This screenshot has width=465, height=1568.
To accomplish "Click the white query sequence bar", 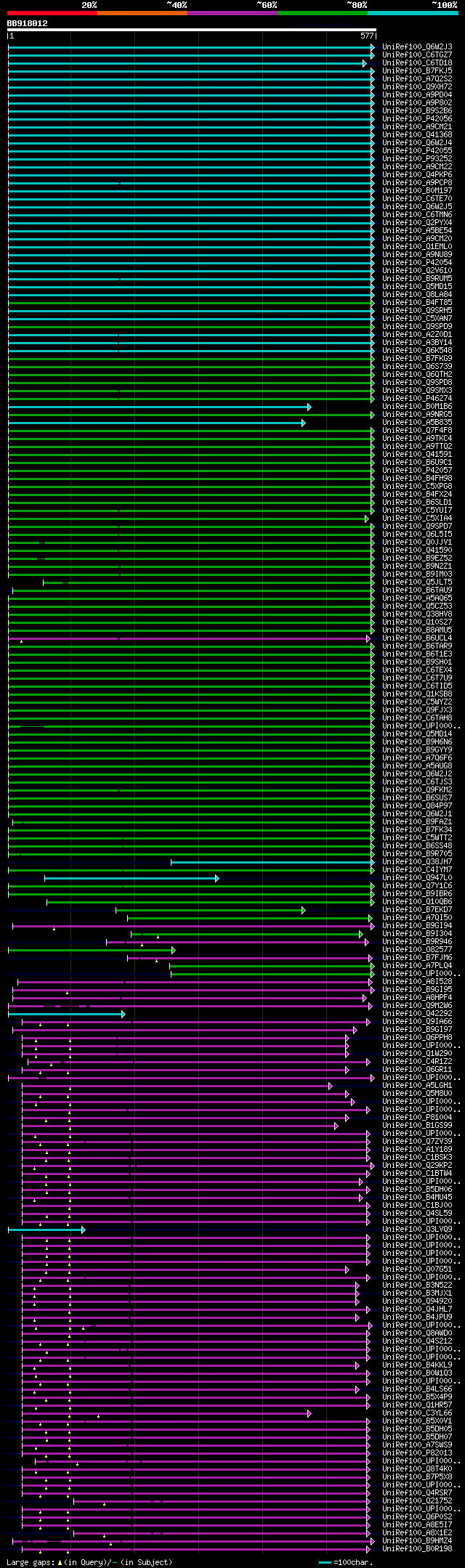I will pyautogui.click(x=192, y=31).
